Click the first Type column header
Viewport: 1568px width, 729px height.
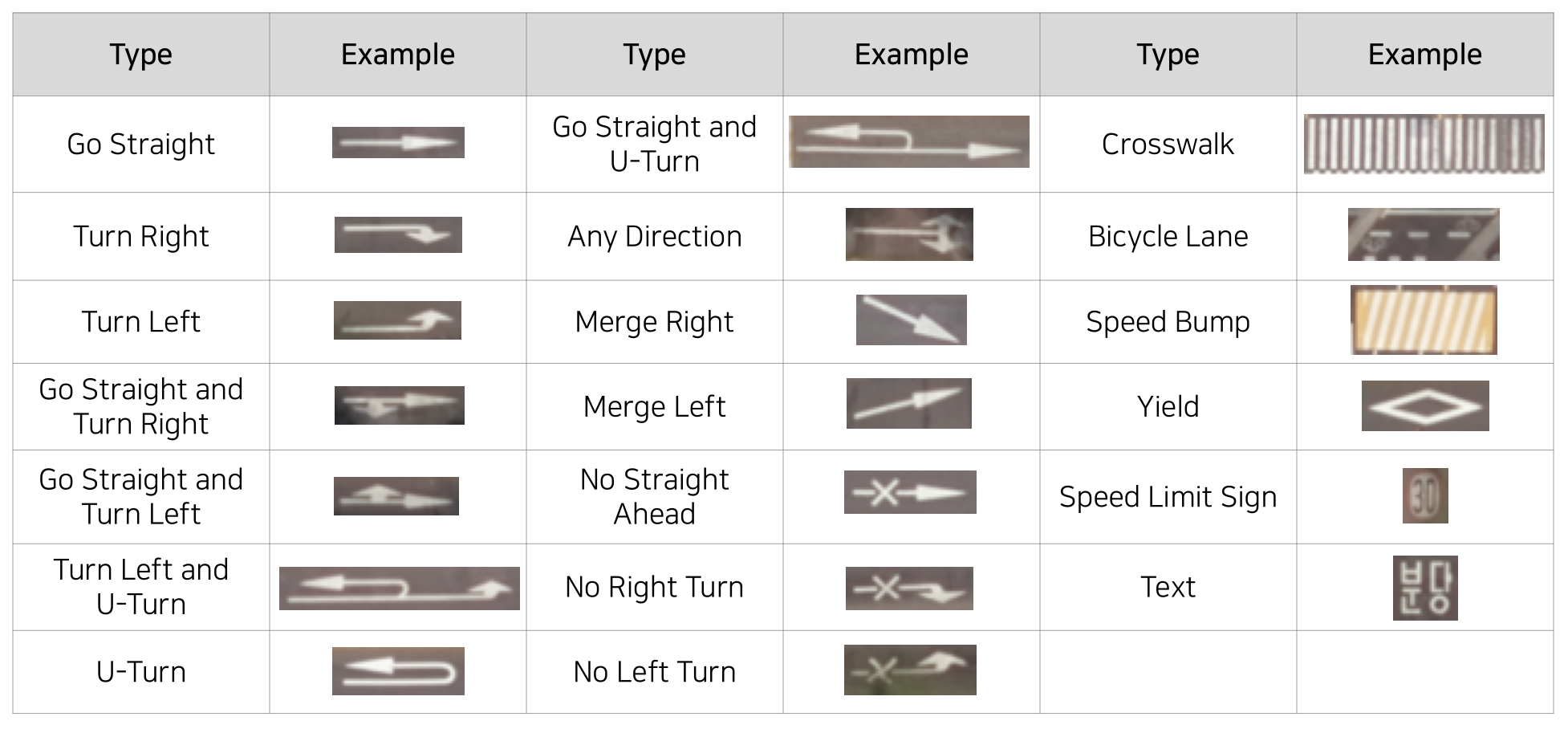point(141,55)
